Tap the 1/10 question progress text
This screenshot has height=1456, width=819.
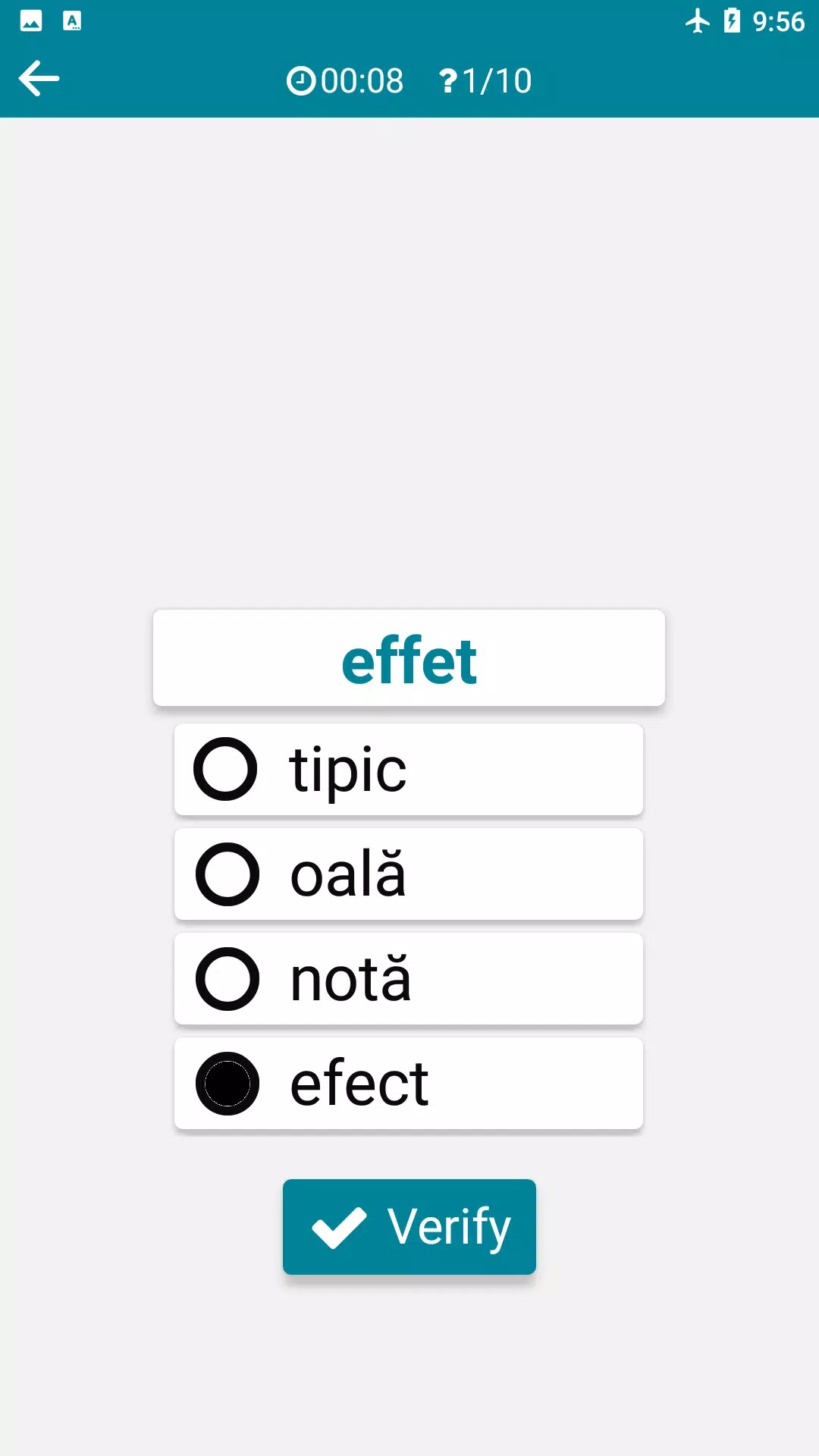[497, 81]
